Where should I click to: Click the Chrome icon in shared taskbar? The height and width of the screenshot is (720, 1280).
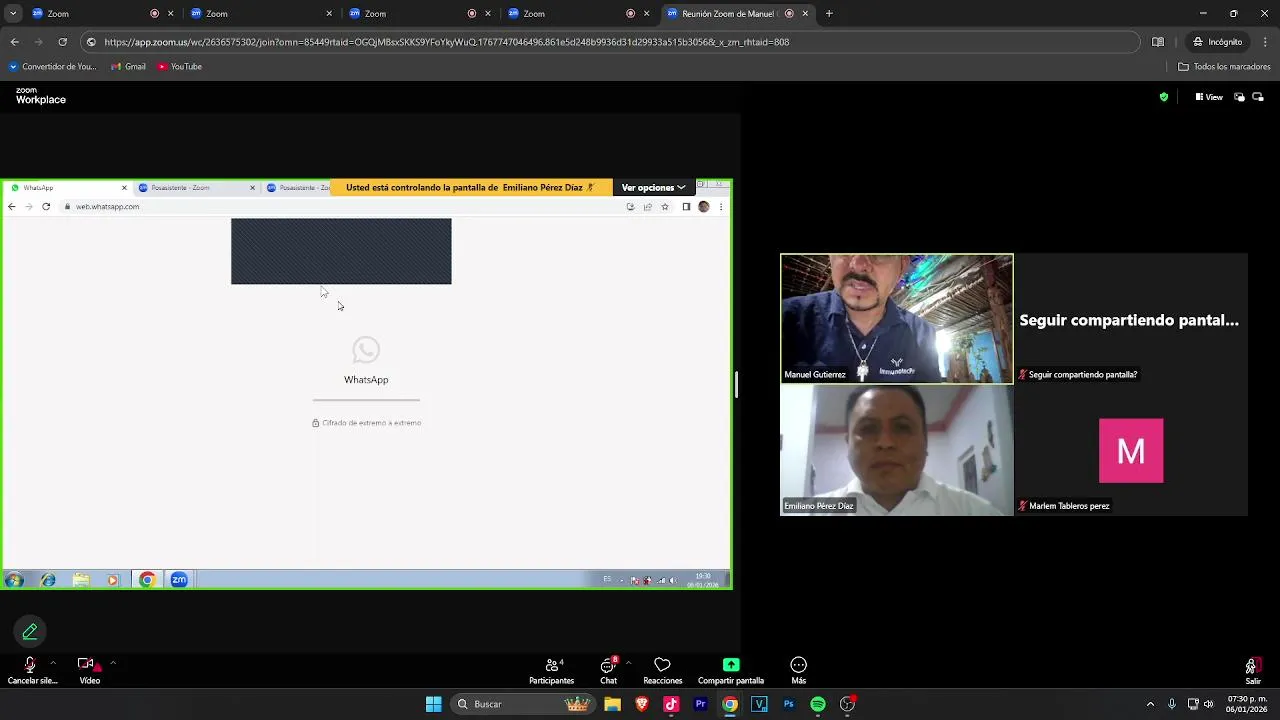point(147,580)
